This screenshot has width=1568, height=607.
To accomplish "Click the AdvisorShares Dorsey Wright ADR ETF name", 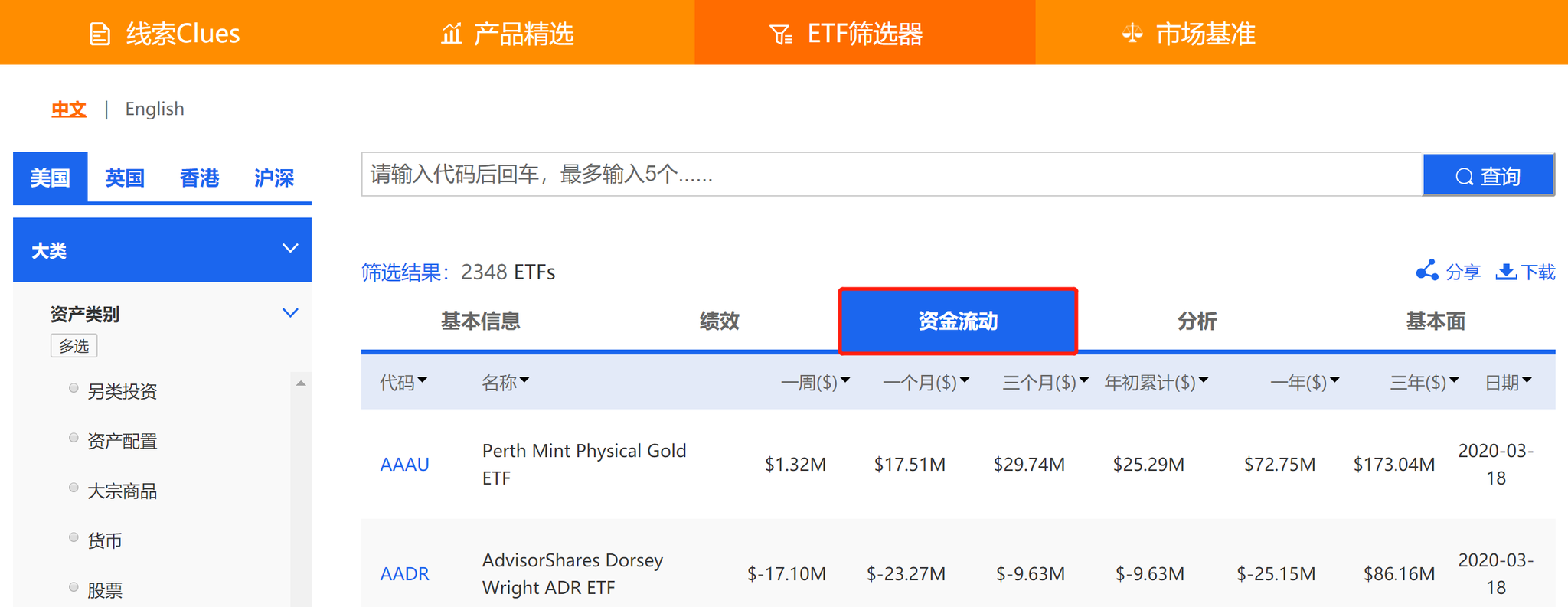I will pos(573,573).
